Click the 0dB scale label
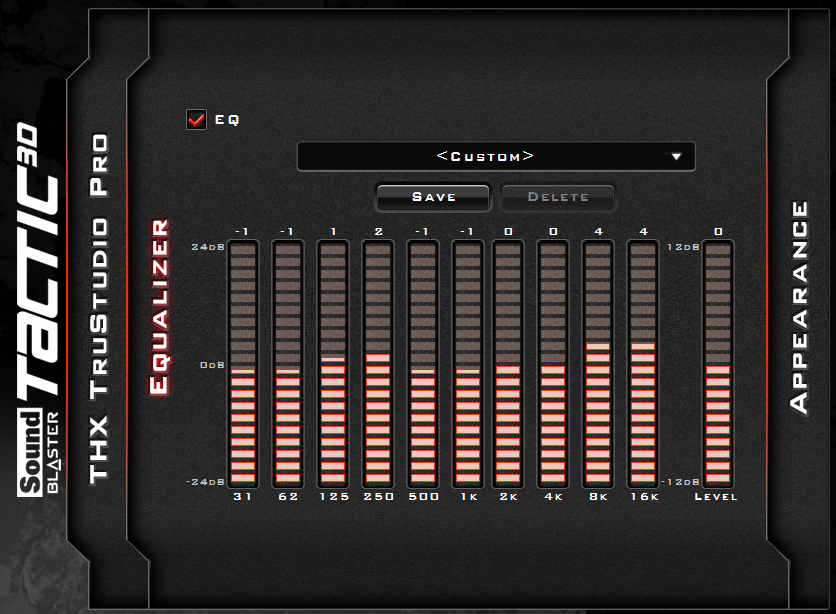The height and width of the screenshot is (614, 836). pos(212,365)
